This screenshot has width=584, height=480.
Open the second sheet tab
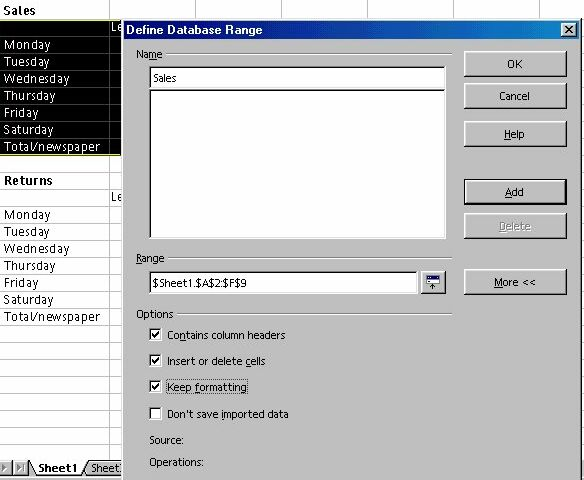click(104, 468)
